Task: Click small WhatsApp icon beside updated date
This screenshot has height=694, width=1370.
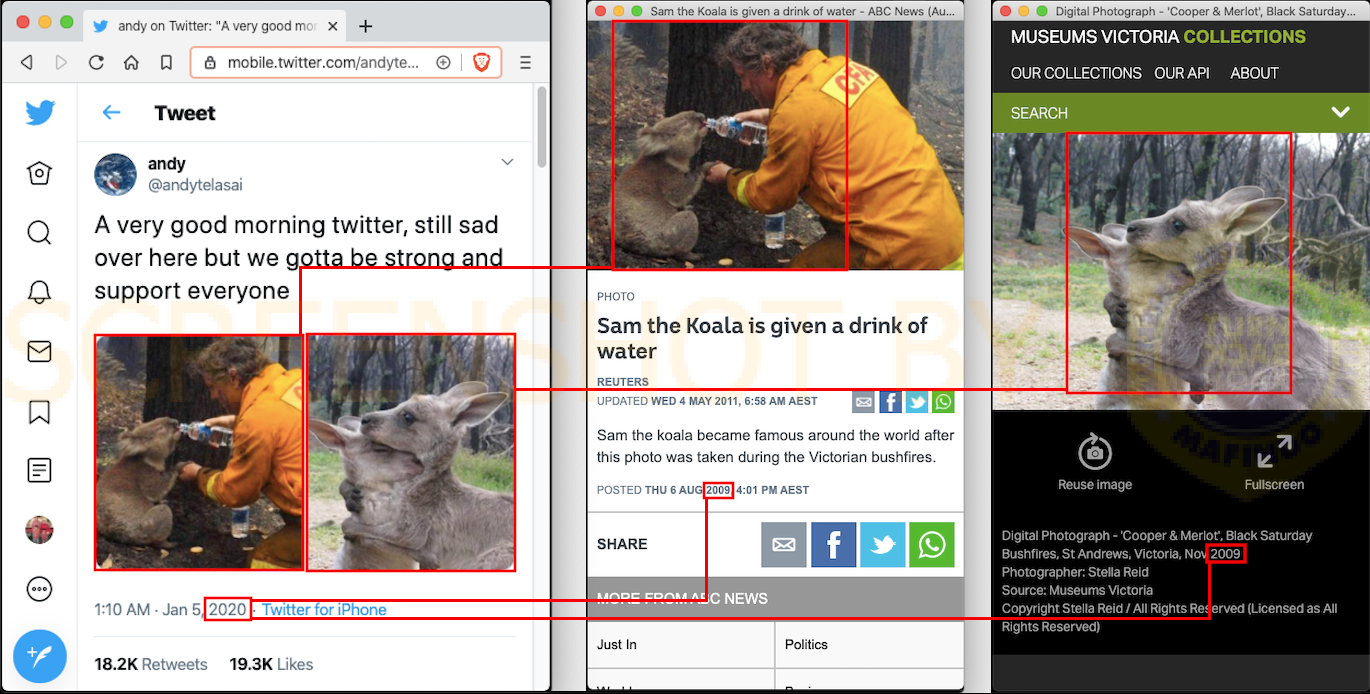Action: coord(943,402)
